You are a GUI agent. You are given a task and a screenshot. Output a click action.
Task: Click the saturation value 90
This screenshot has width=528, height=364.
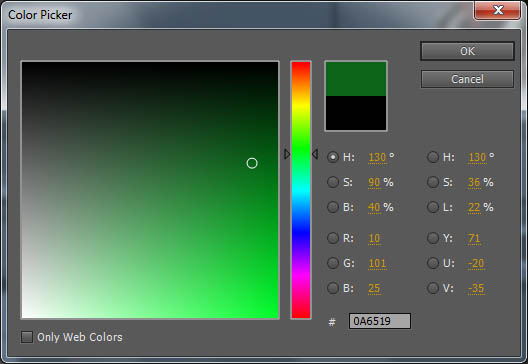(x=374, y=183)
